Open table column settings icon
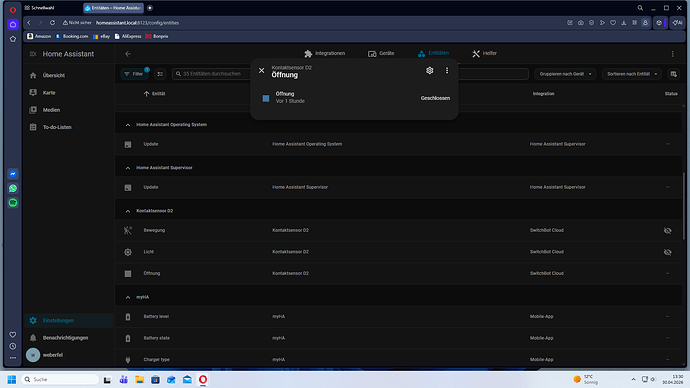 point(673,74)
